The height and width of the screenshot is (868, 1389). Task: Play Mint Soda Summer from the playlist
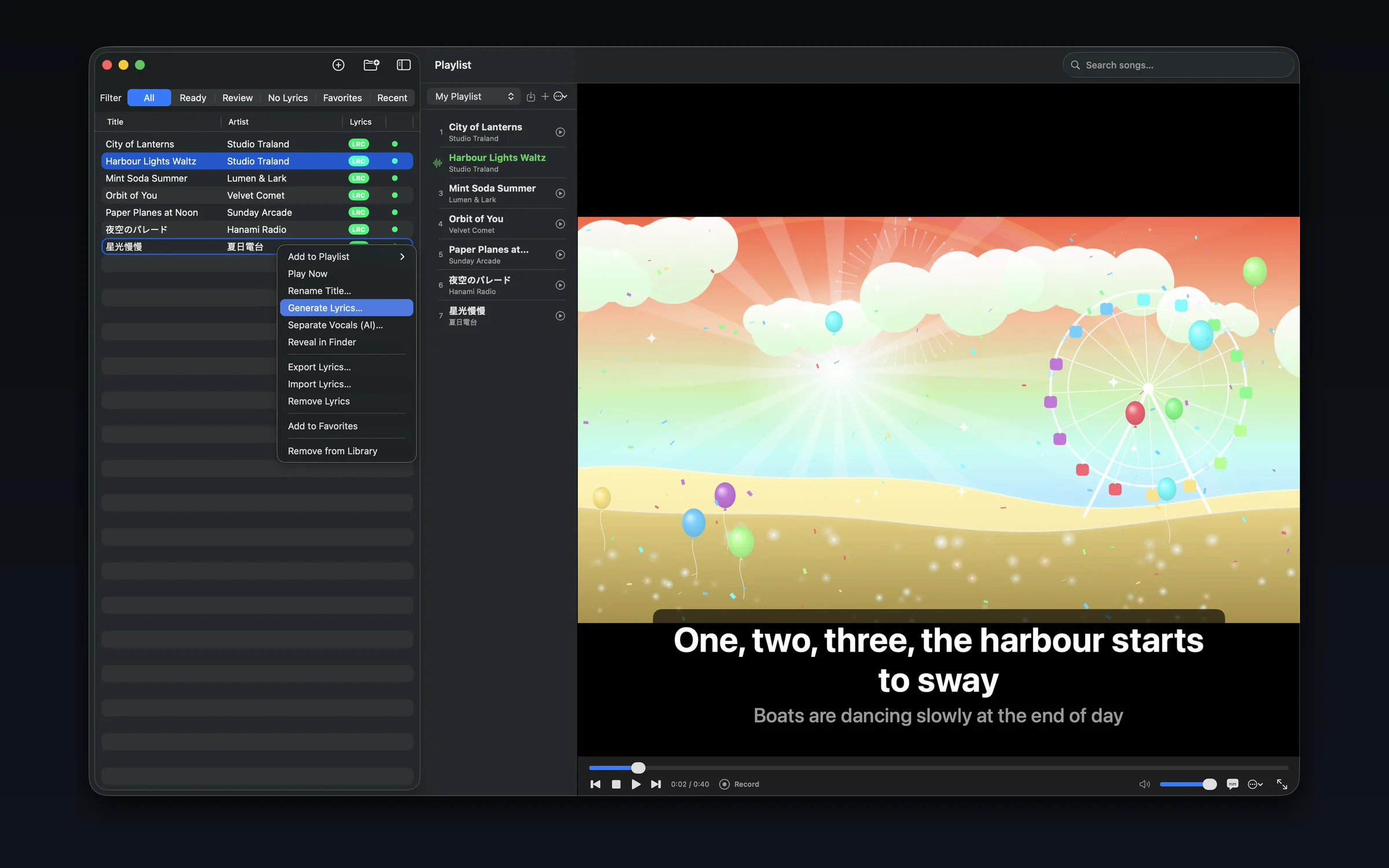(x=560, y=193)
